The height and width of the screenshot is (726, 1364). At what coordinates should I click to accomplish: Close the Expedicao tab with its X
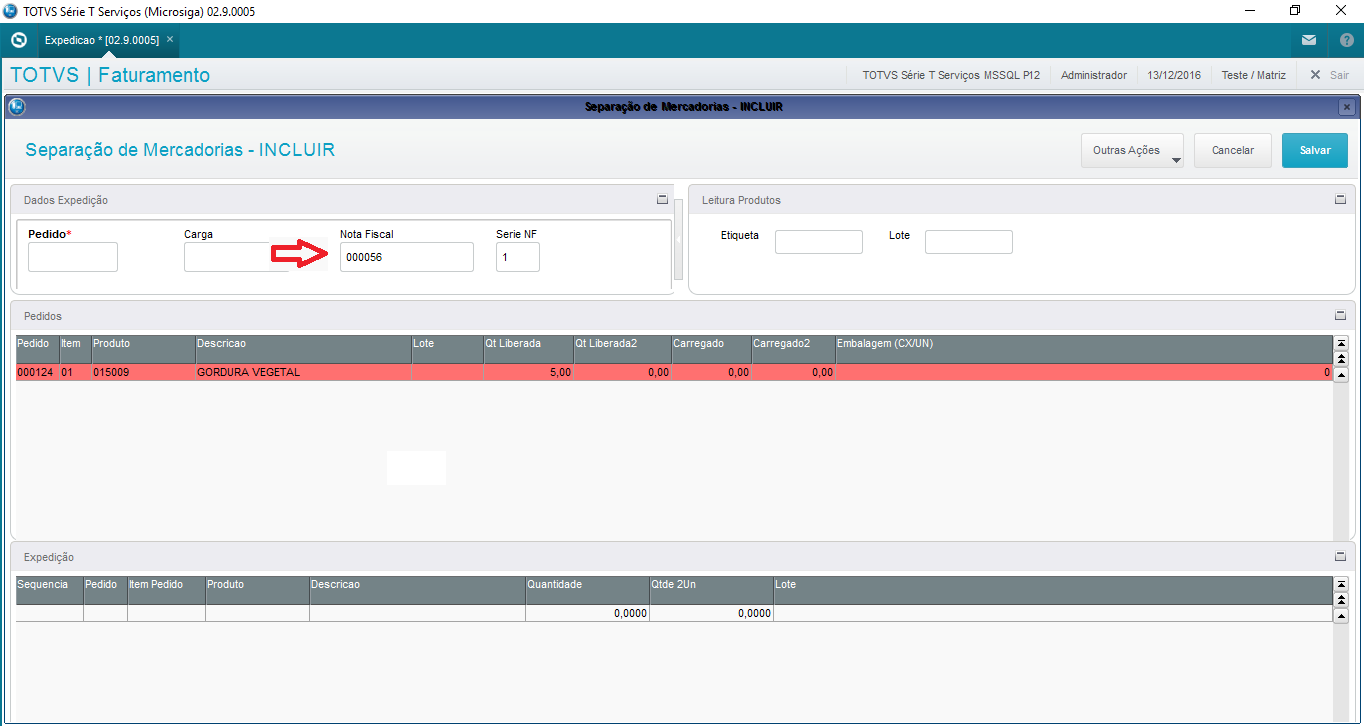(x=170, y=39)
